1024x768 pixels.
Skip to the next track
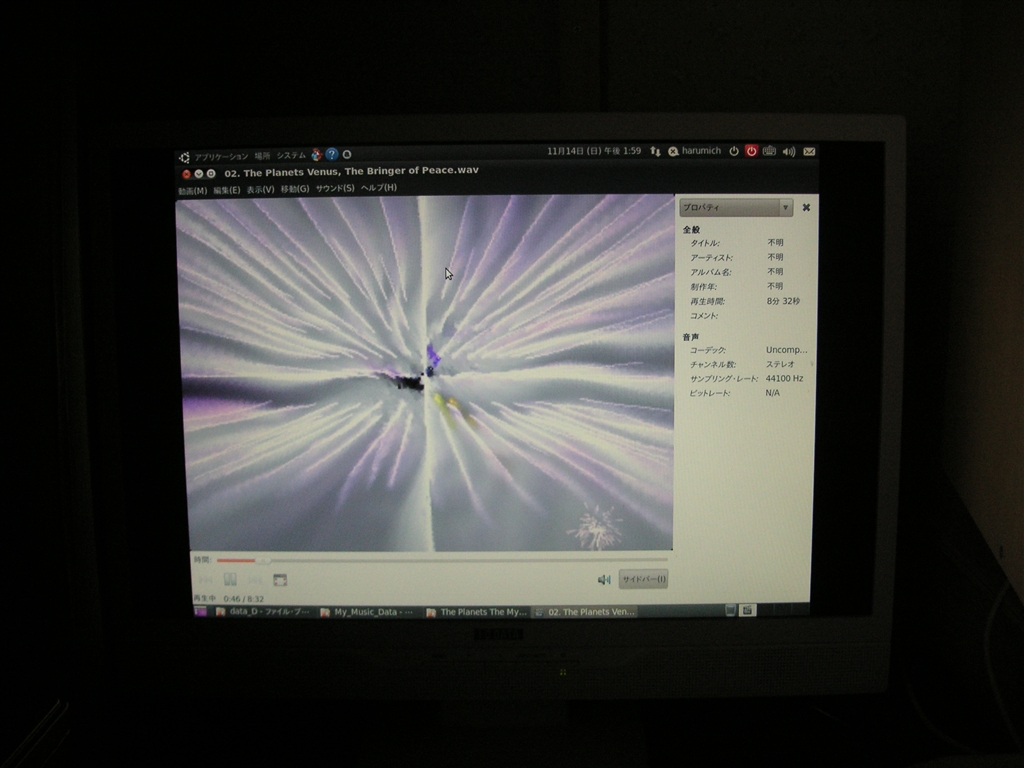click(255, 579)
